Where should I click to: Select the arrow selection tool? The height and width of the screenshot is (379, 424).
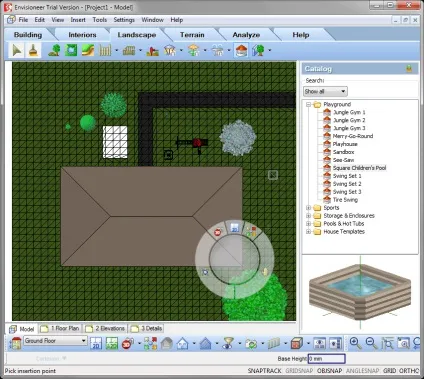click(17, 51)
